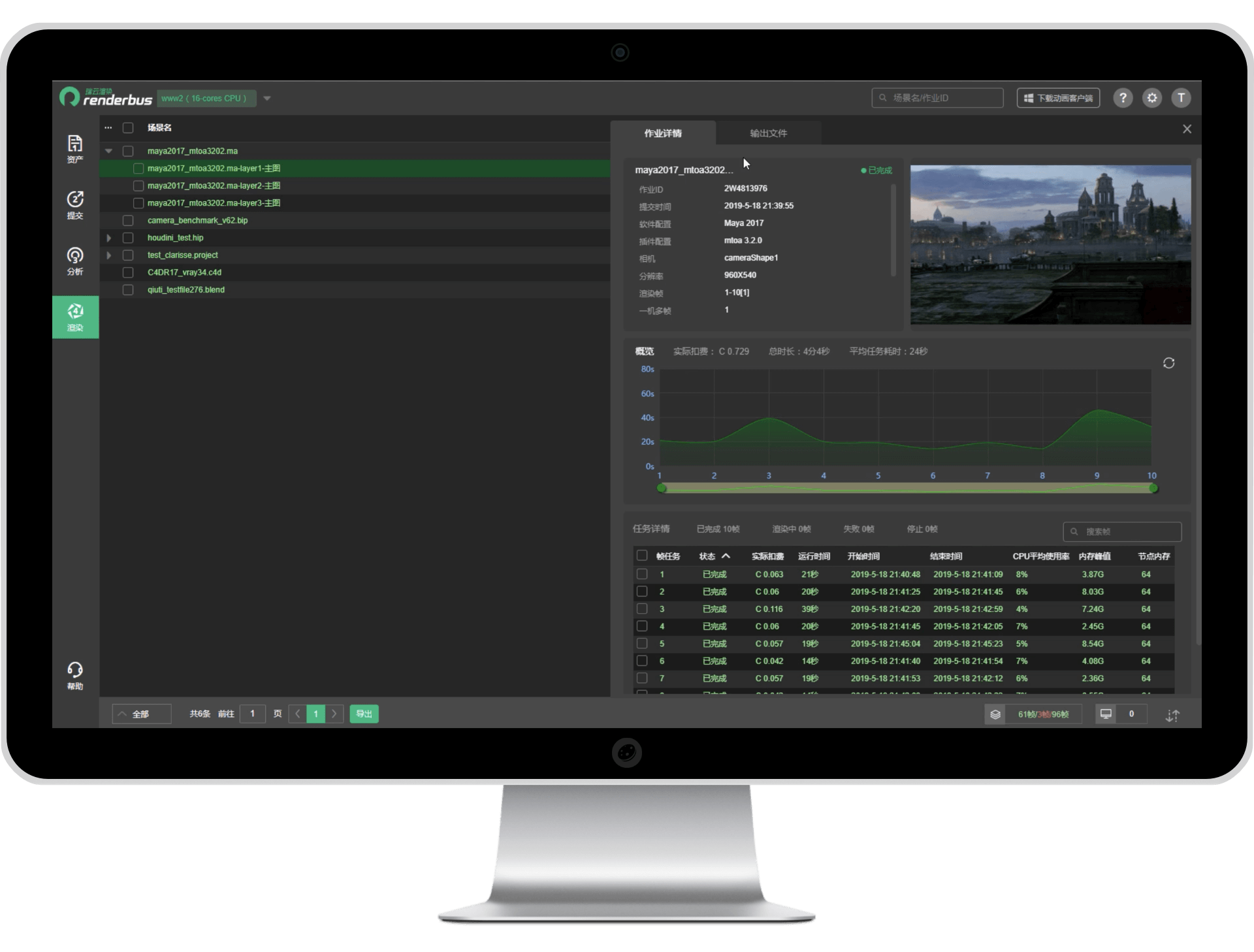This screenshot has height=952, width=1254.
Task: Switch to the 输出文件 tab
Action: pos(768,133)
